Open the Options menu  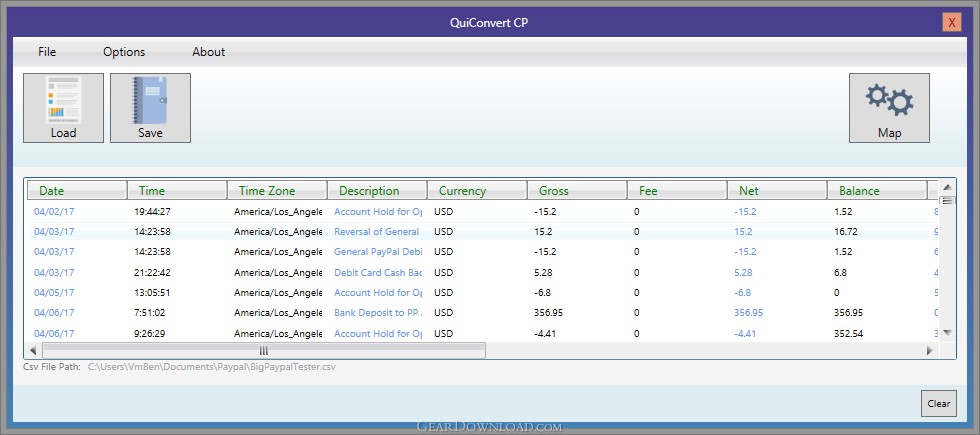point(124,52)
